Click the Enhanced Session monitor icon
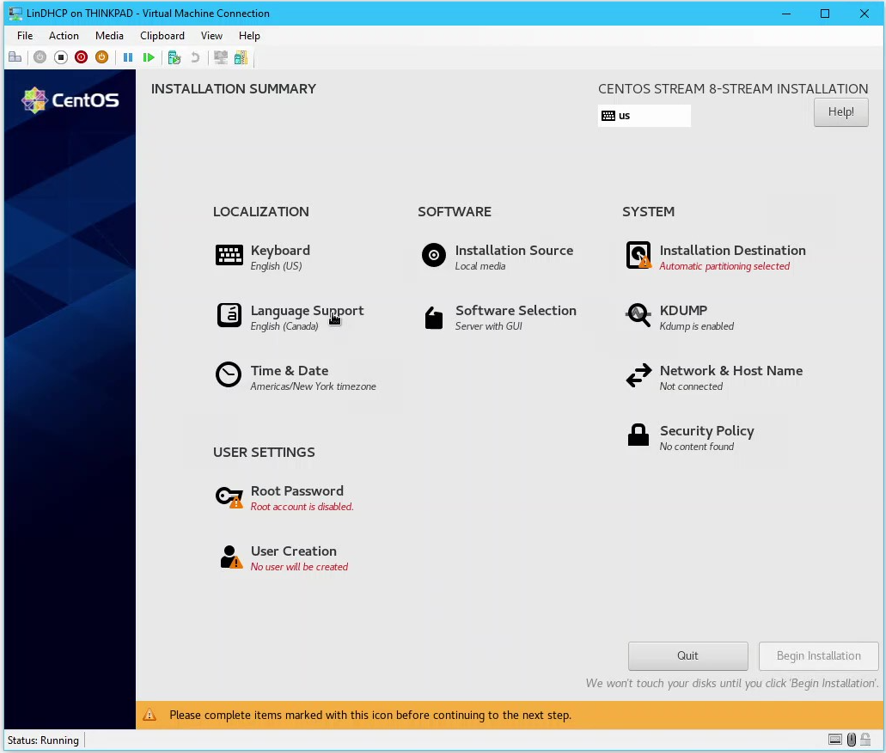Image resolution: width=886 pixels, height=753 pixels. click(220, 57)
